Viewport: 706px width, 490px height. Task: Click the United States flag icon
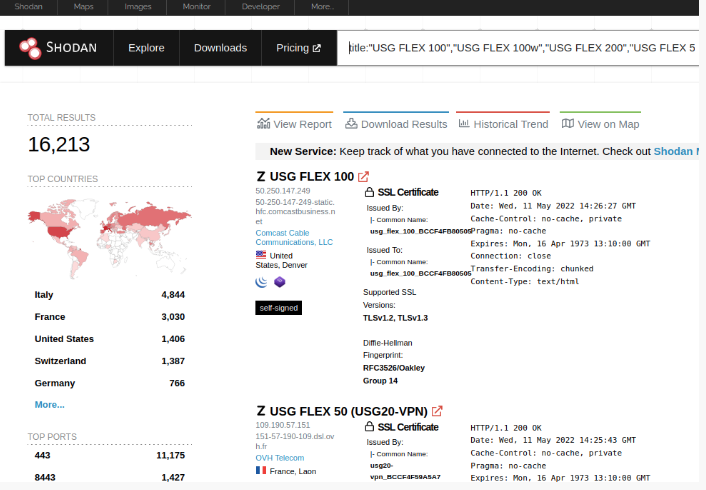[261, 254]
